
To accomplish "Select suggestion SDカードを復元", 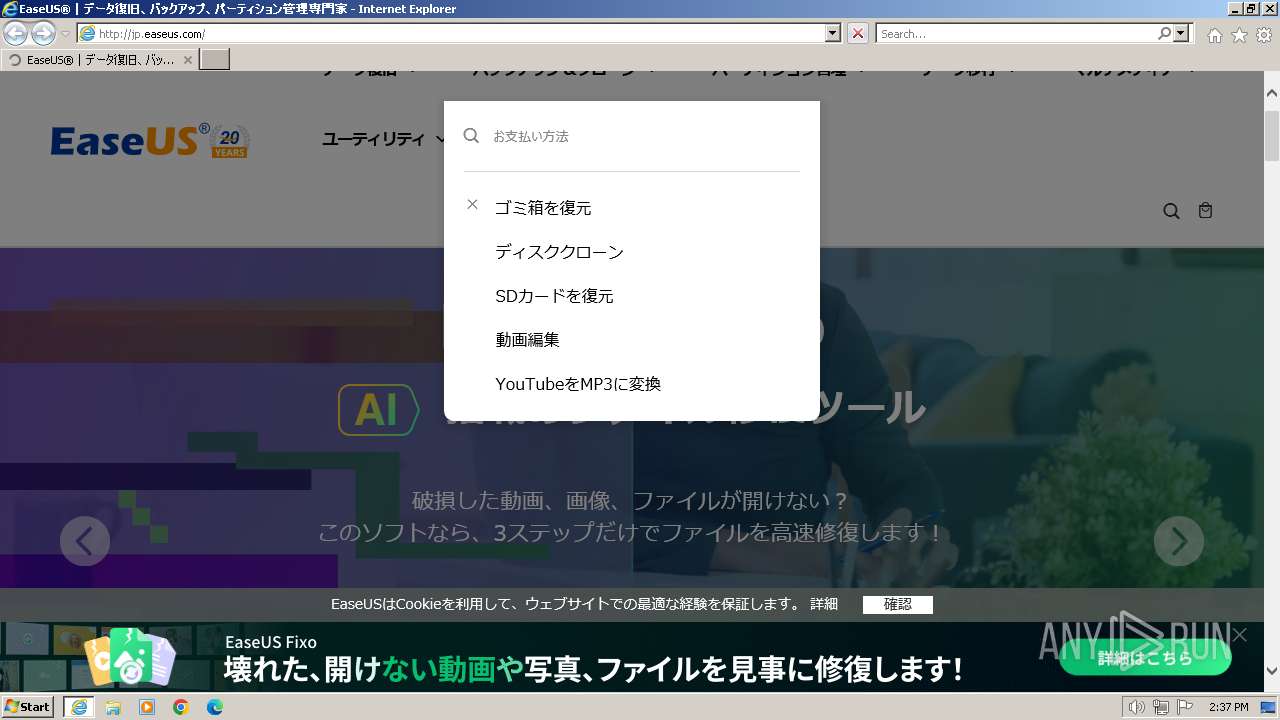I will click(554, 296).
